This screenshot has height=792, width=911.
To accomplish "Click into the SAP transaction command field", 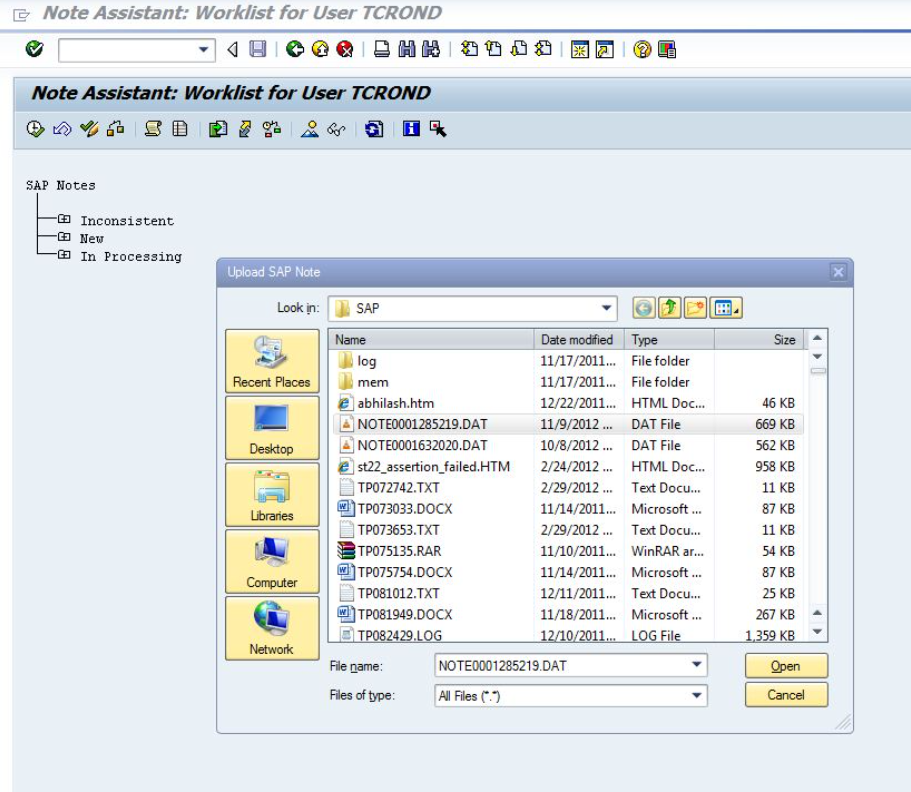I will pyautogui.click(x=128, y=49).
